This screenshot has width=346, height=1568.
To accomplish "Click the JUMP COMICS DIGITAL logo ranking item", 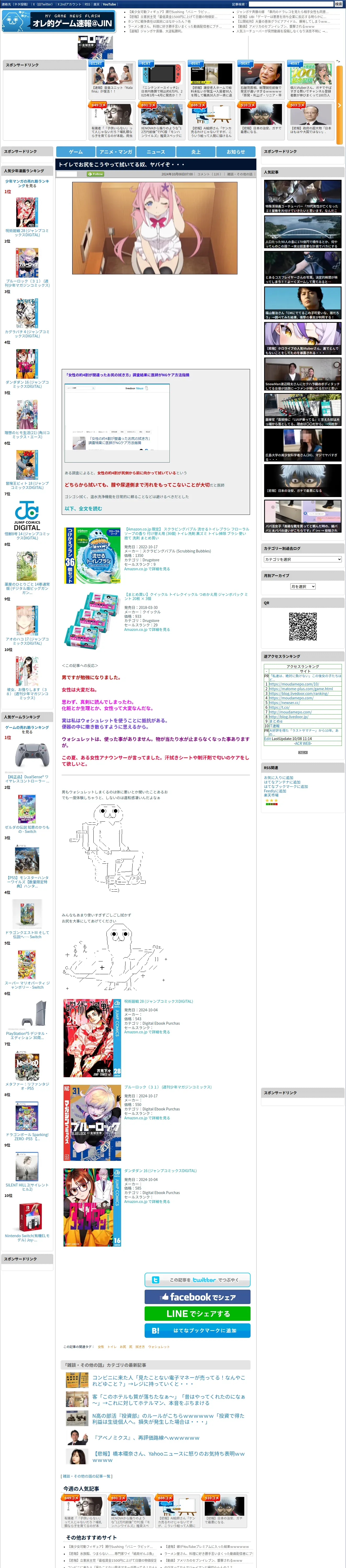I will [x=27, y=516].
